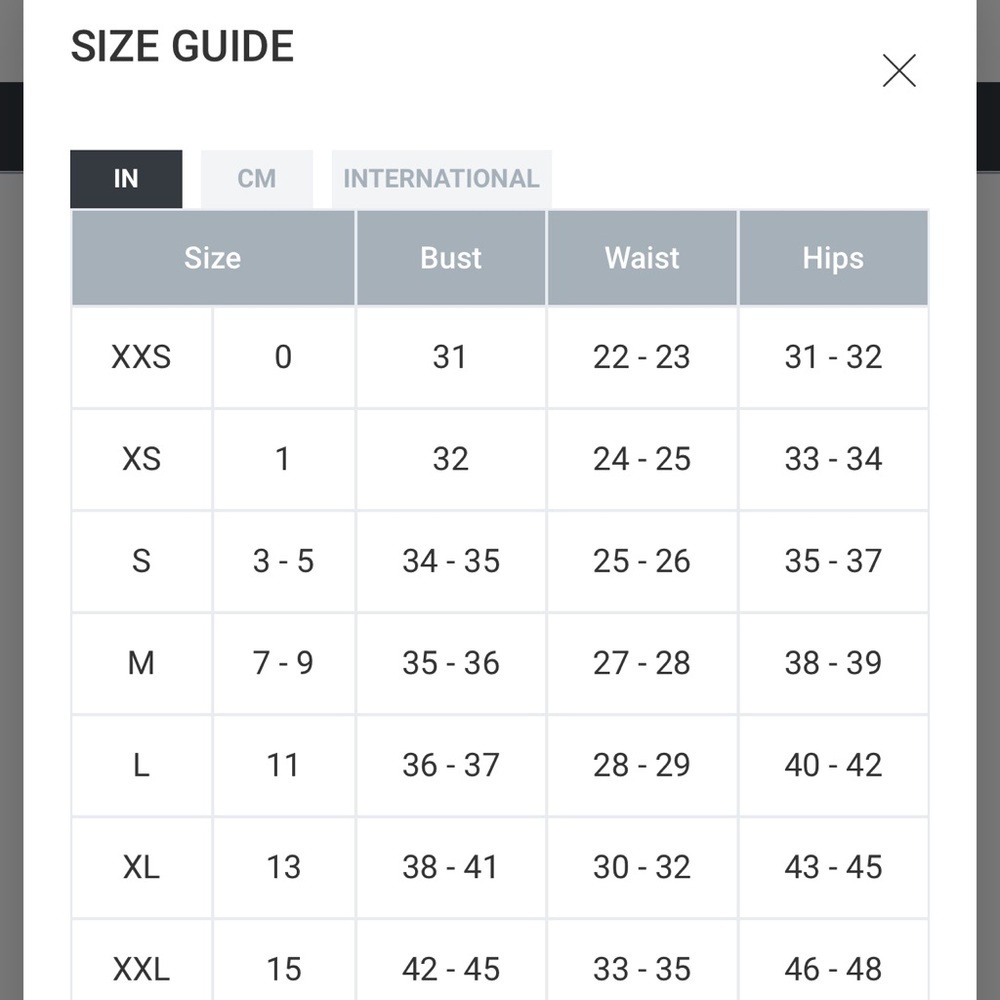Click the 38 - 41 bust measurement

450,867
